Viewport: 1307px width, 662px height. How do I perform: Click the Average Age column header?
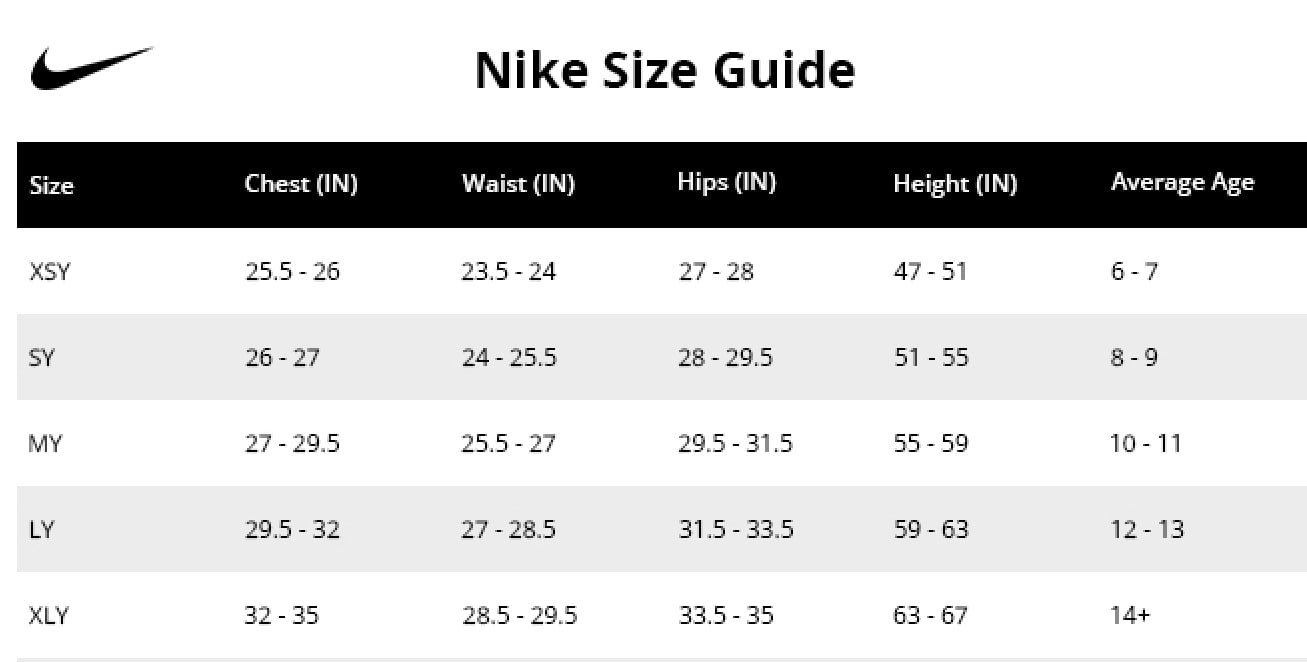(x=1182, y=183)
